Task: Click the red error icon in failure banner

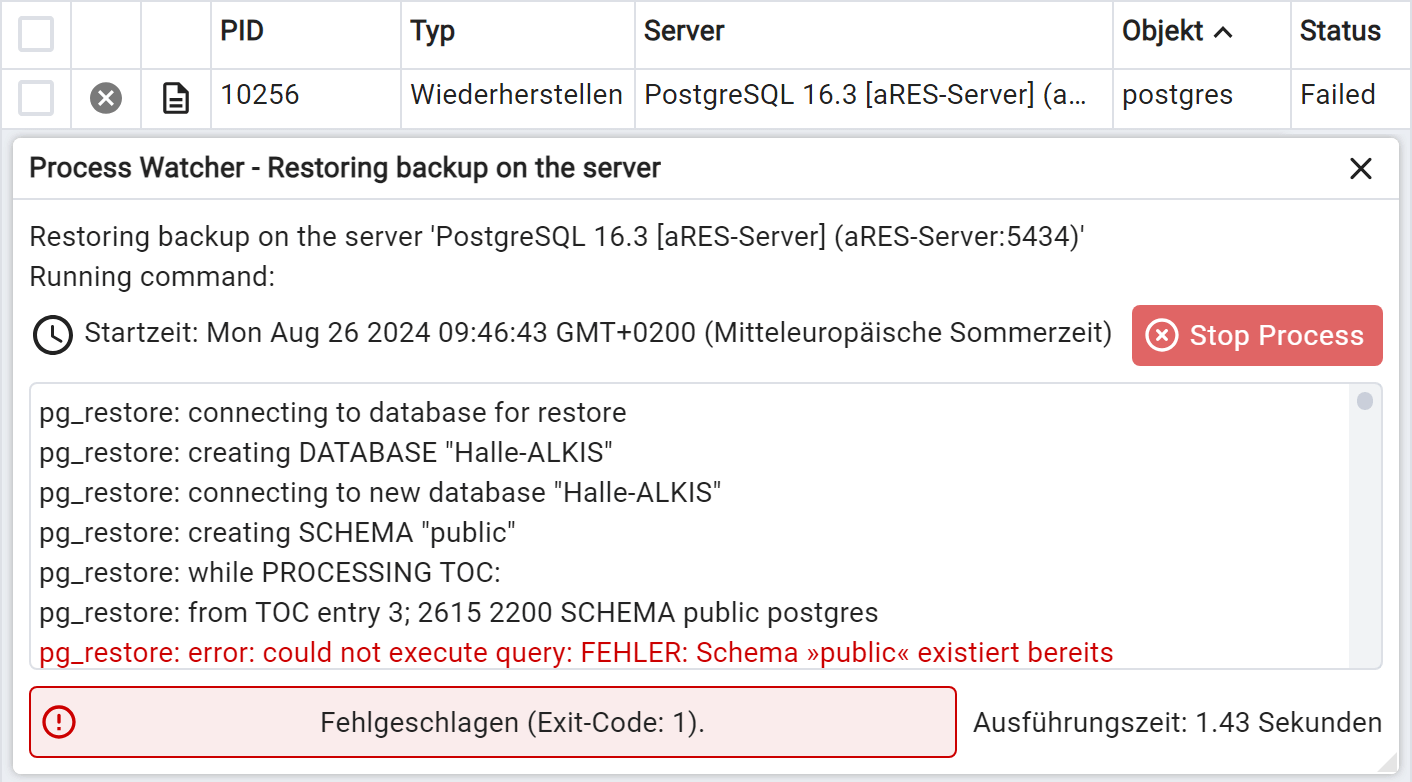Action: (x=60, y=722)
